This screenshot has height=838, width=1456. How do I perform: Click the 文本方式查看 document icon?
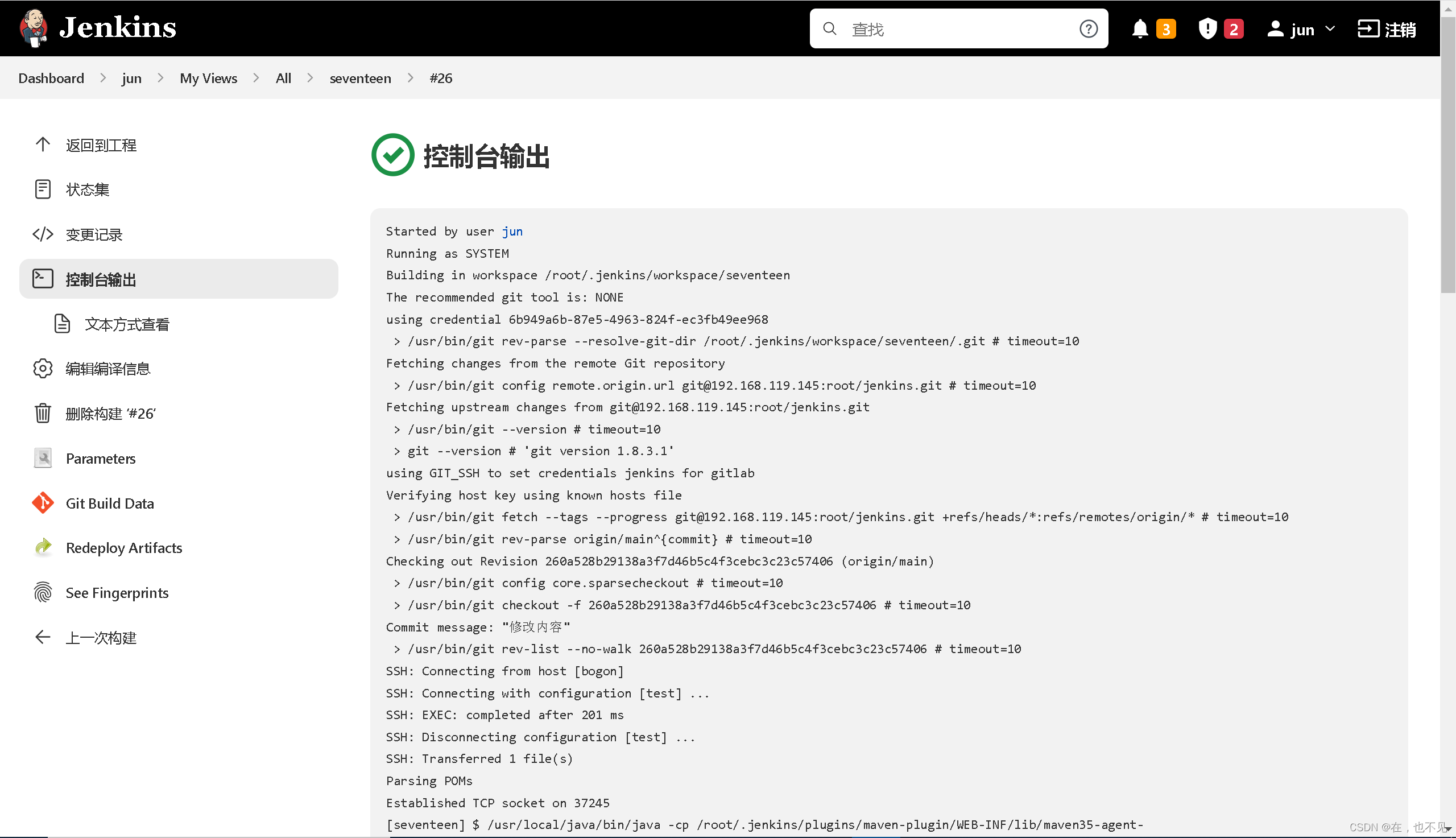tap(61, 324)
